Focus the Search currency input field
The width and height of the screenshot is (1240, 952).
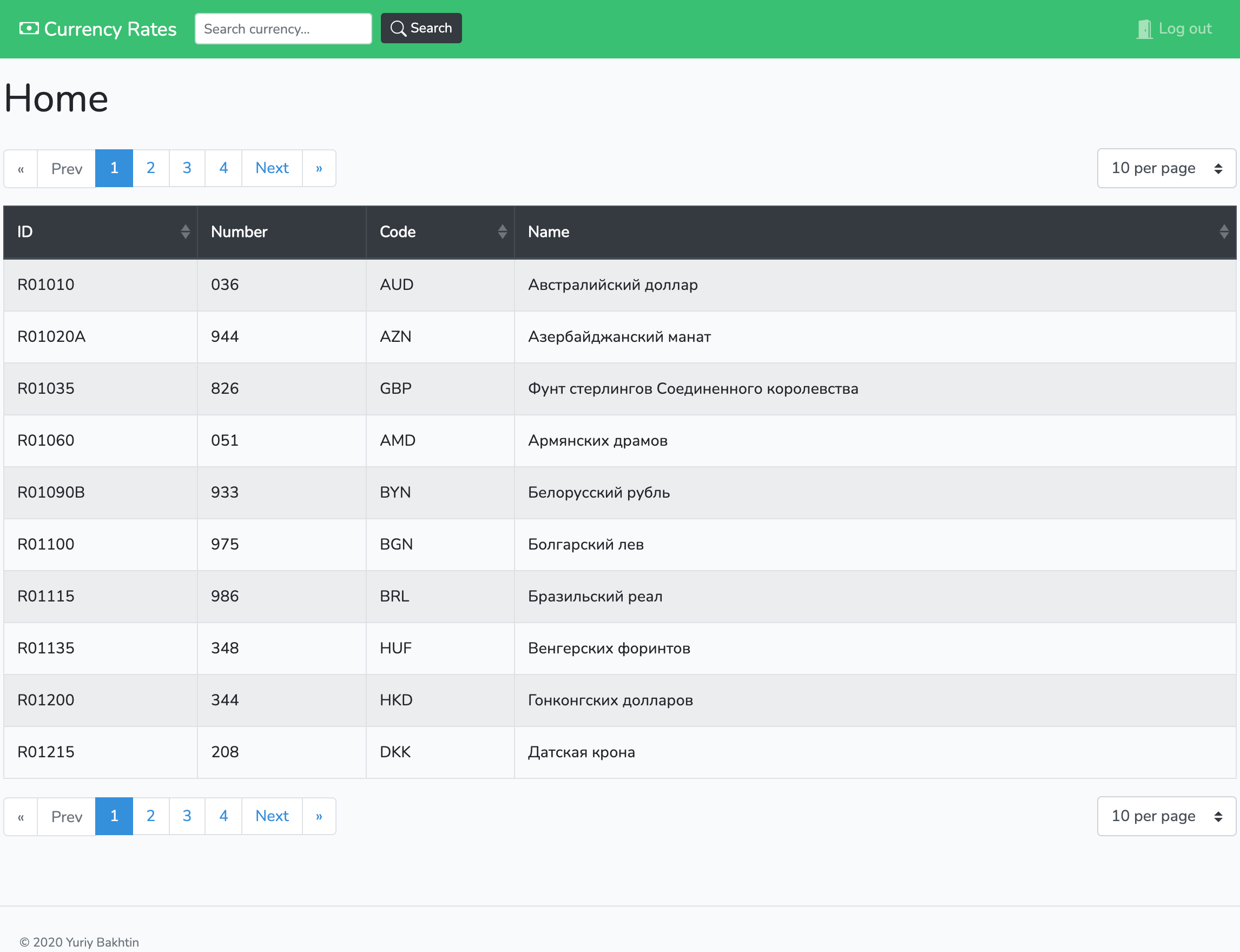tap(283, 29)
